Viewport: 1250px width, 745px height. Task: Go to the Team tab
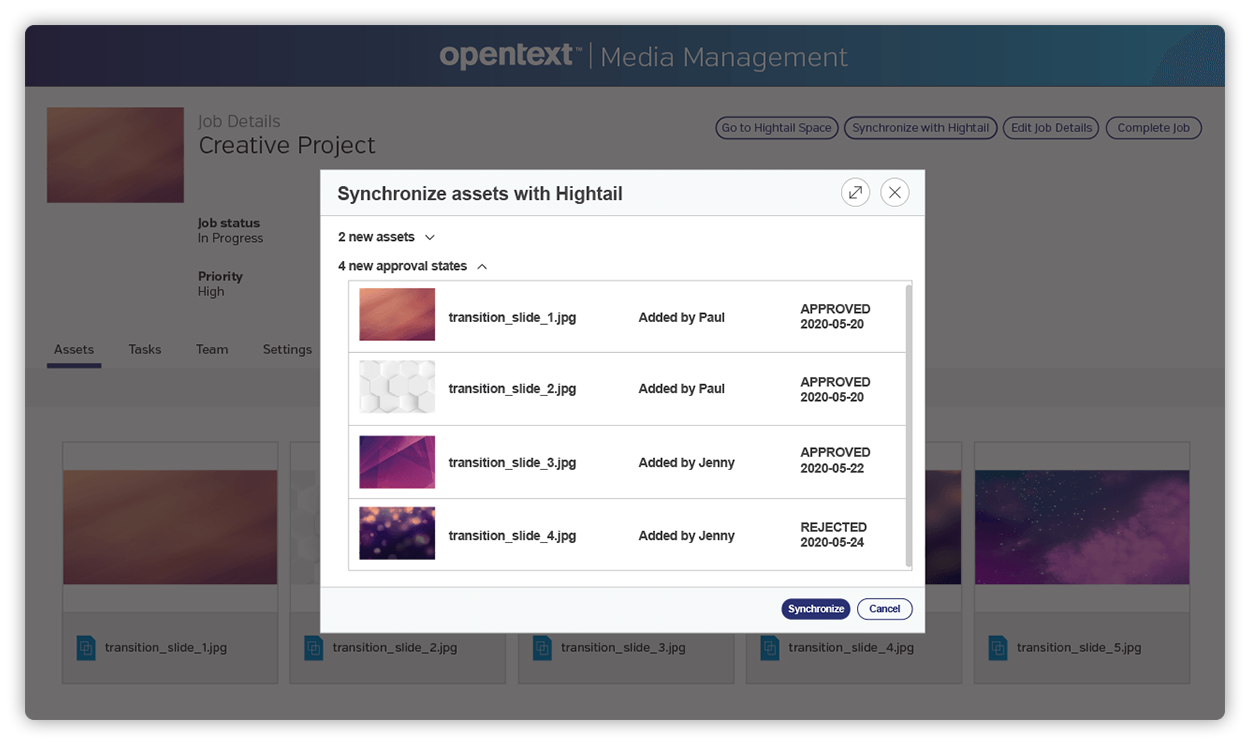pyautogui.click(x=212, y=349)
